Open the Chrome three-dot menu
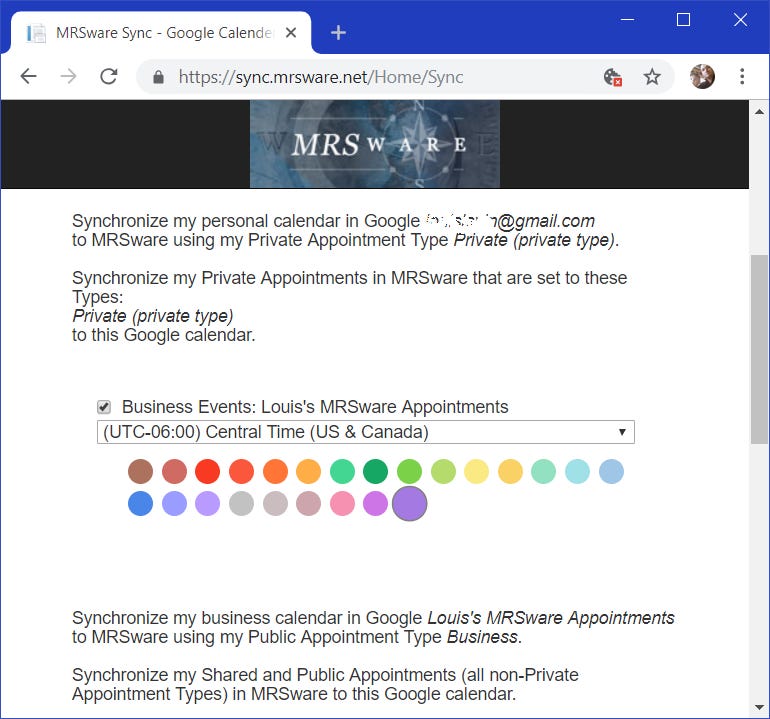This screenshot has width=770, height=719. [742, 77]
